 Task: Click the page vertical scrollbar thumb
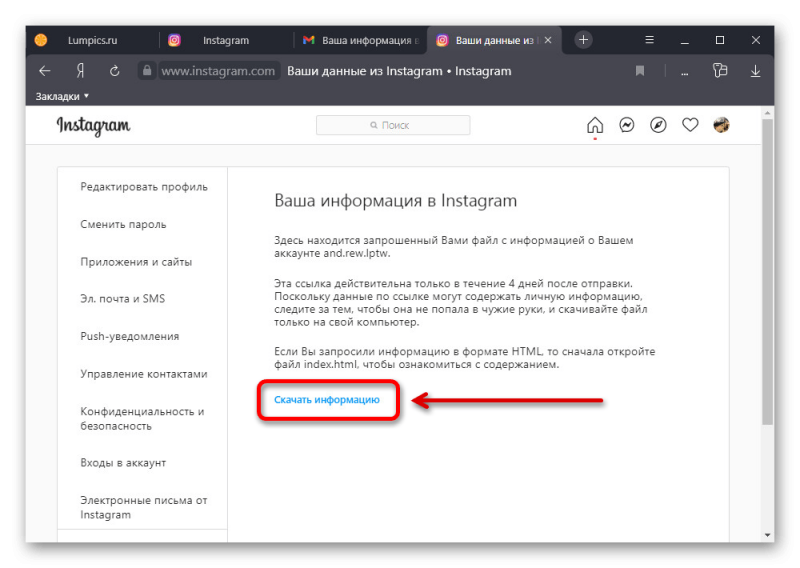(767, 271)
